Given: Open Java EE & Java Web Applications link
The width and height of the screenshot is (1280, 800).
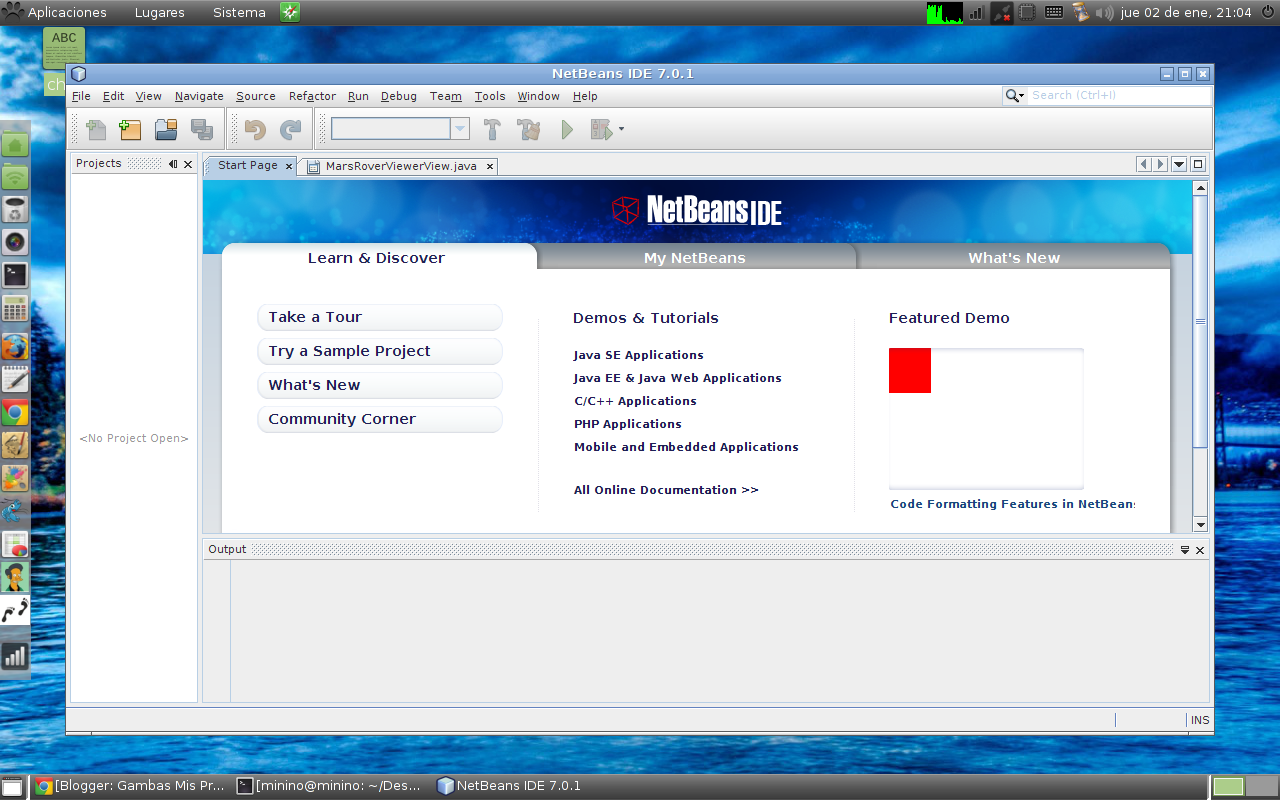Looking at the screenshot, I should coord(677,378).
